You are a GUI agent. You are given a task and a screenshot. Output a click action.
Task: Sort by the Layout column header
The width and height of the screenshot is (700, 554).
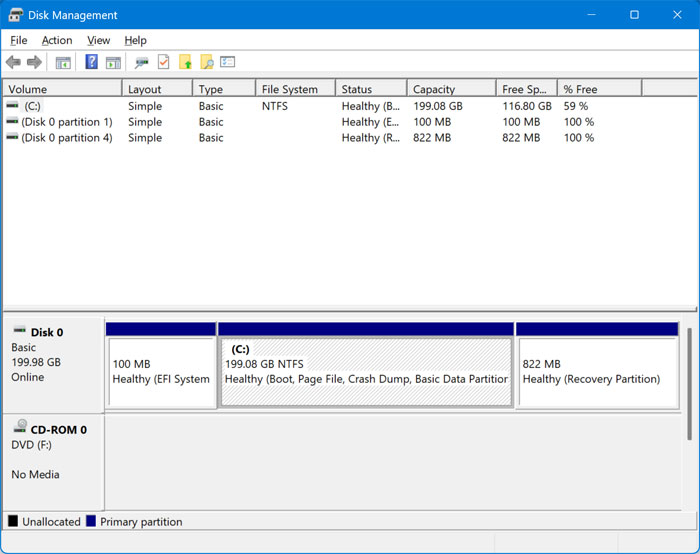coord(157,89)
